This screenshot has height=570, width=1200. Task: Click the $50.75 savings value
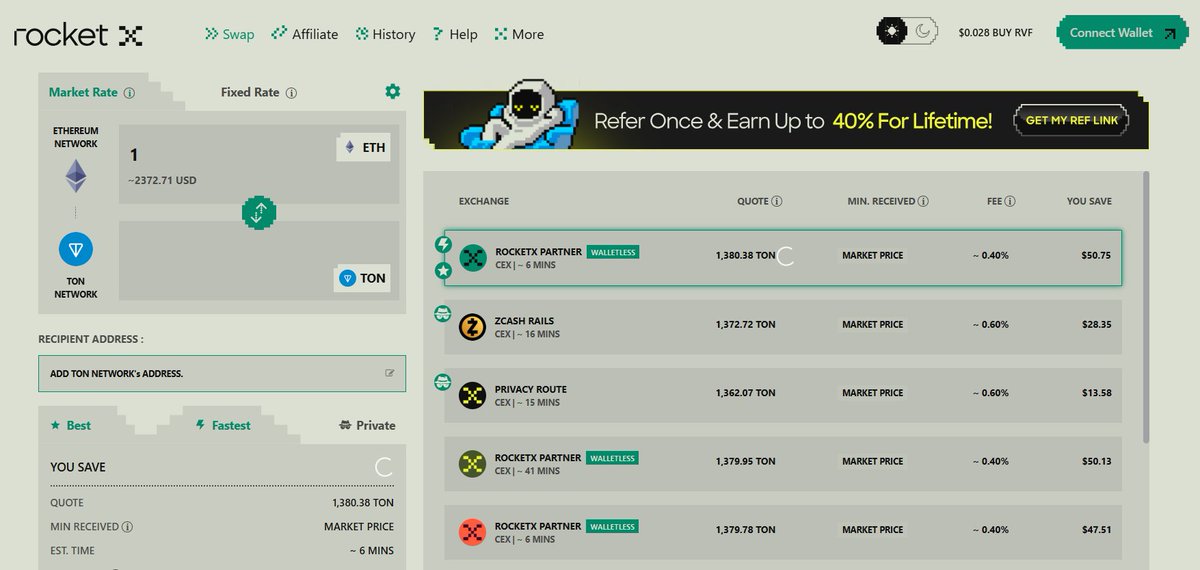(x=1096, y=256)
